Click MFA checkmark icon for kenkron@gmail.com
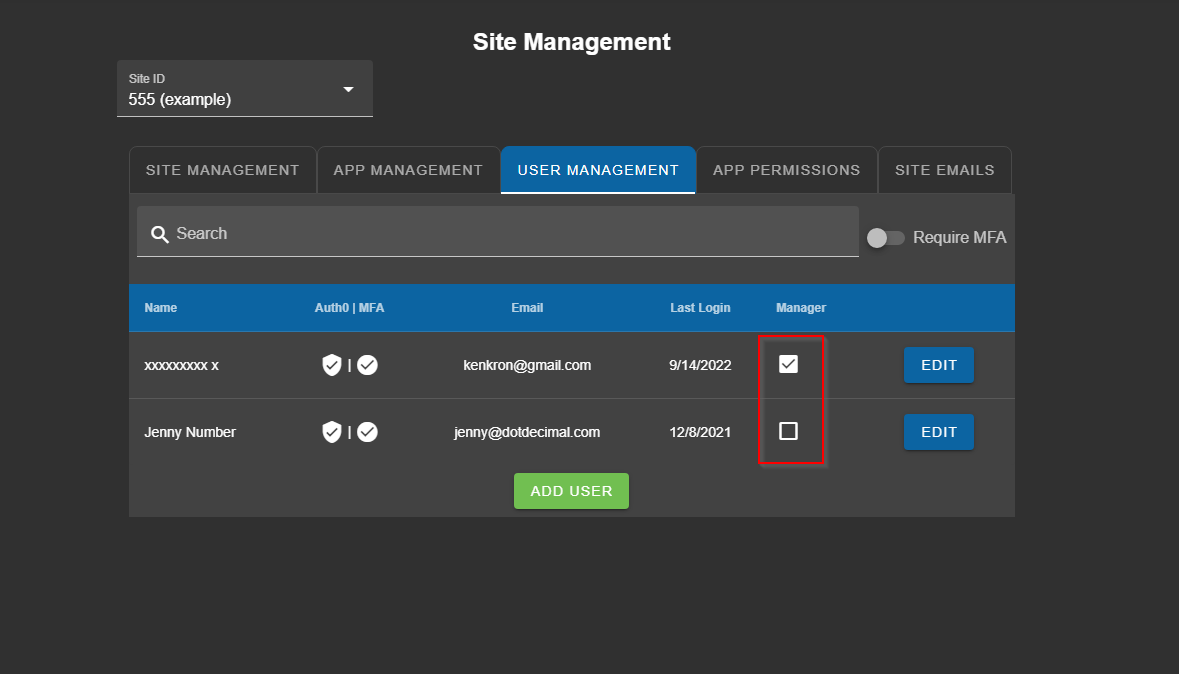Screen dimensions: 1179x674 point(368,365)
